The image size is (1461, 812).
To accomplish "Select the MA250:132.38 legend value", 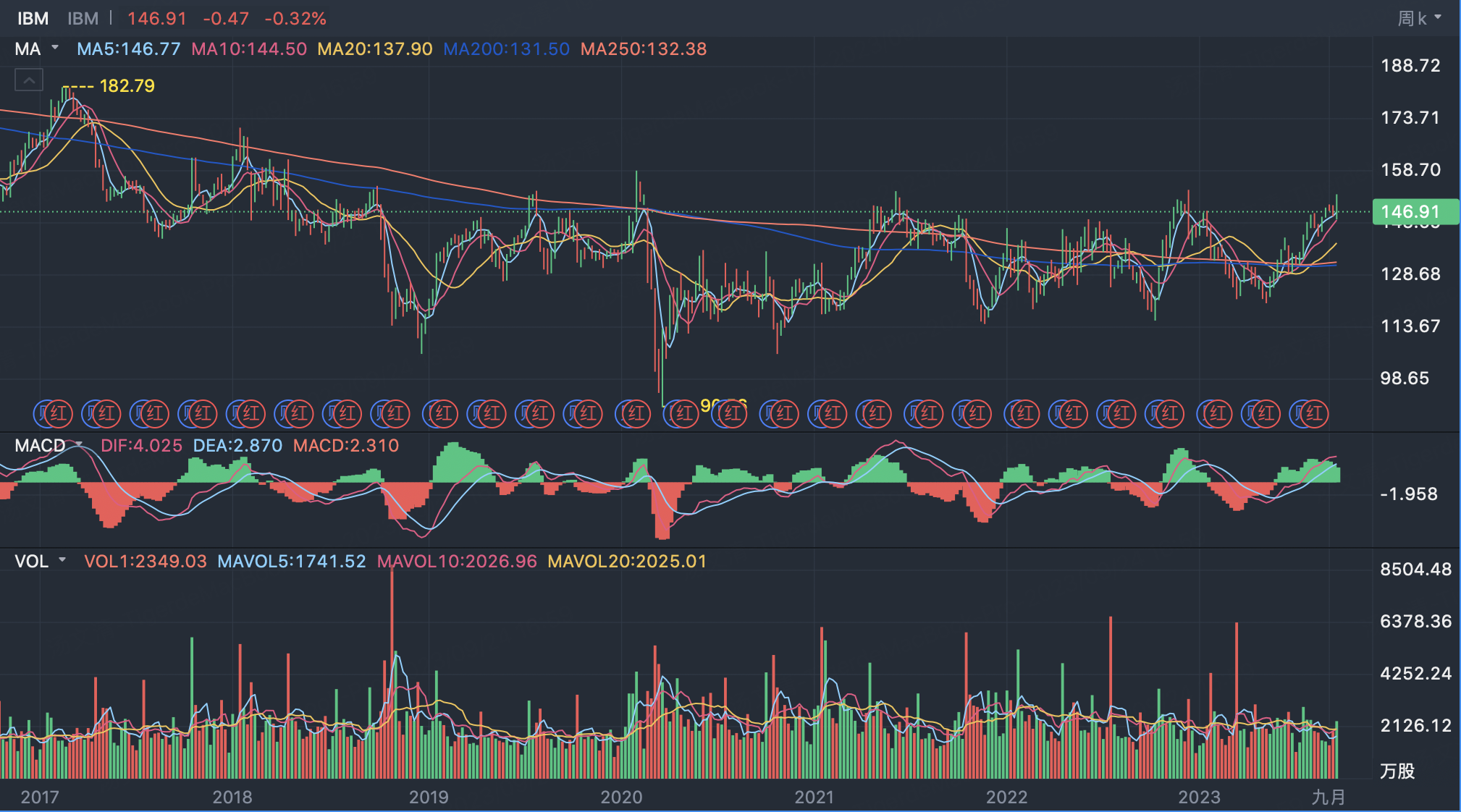I will pos(644,49).
